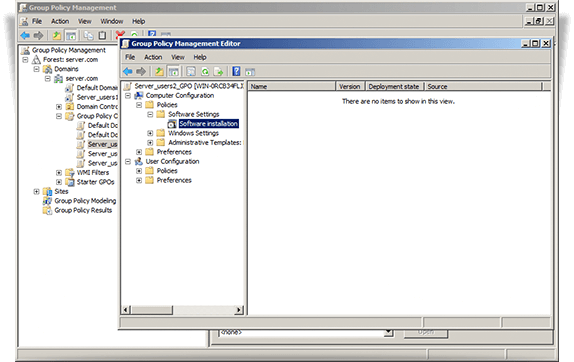Screen dimensions: 574x362
Task: Open Action menu in Group Policy Management window
Action: tap(60, 21)
